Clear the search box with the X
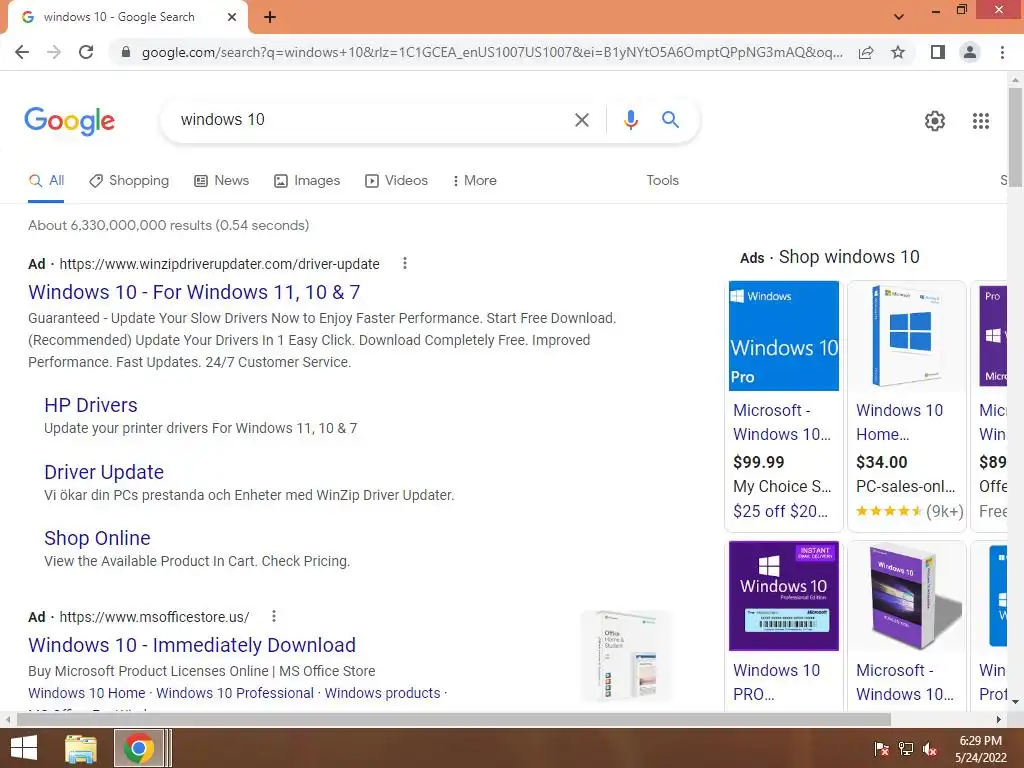1024x768 pixels. coord(582,120)
